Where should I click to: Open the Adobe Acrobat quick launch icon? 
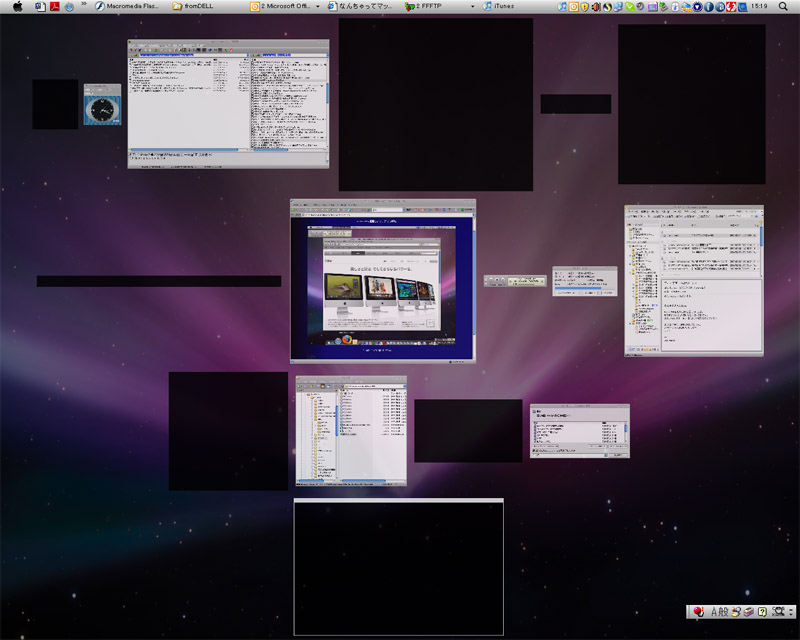pyautogui.click(x=54, y=7)
